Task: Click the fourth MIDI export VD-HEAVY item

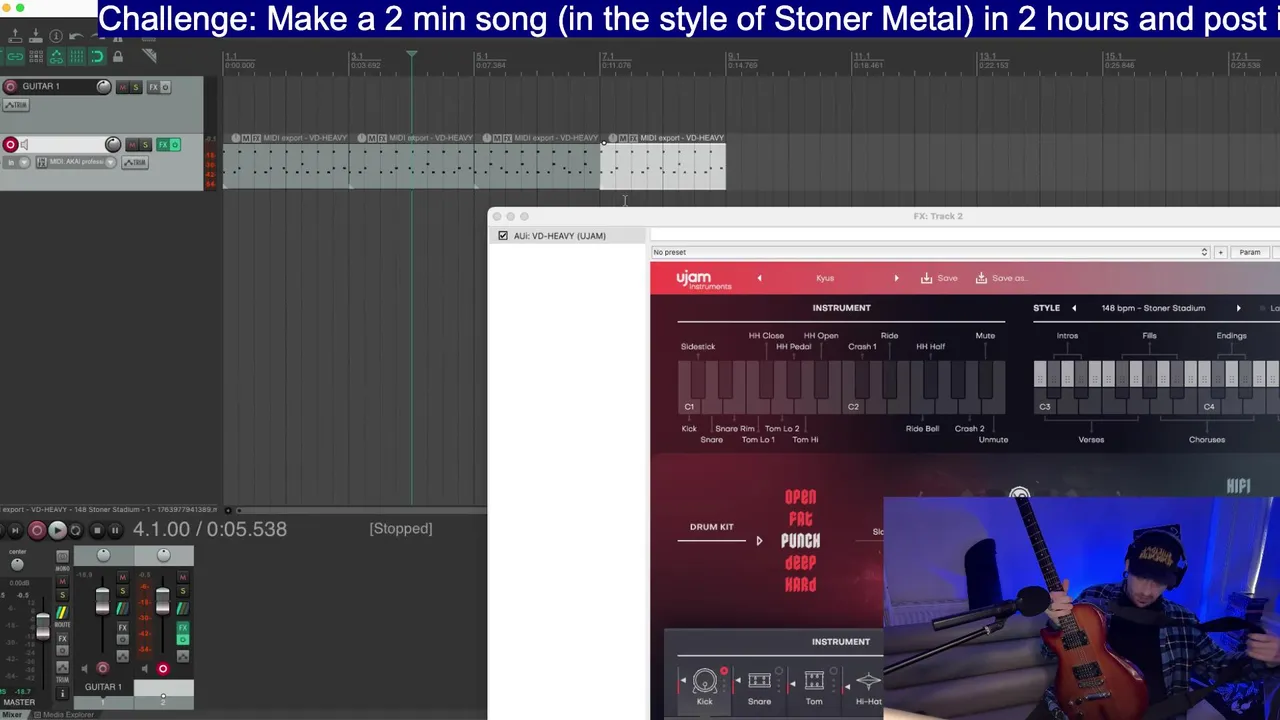Action: [x=663, y=165]
